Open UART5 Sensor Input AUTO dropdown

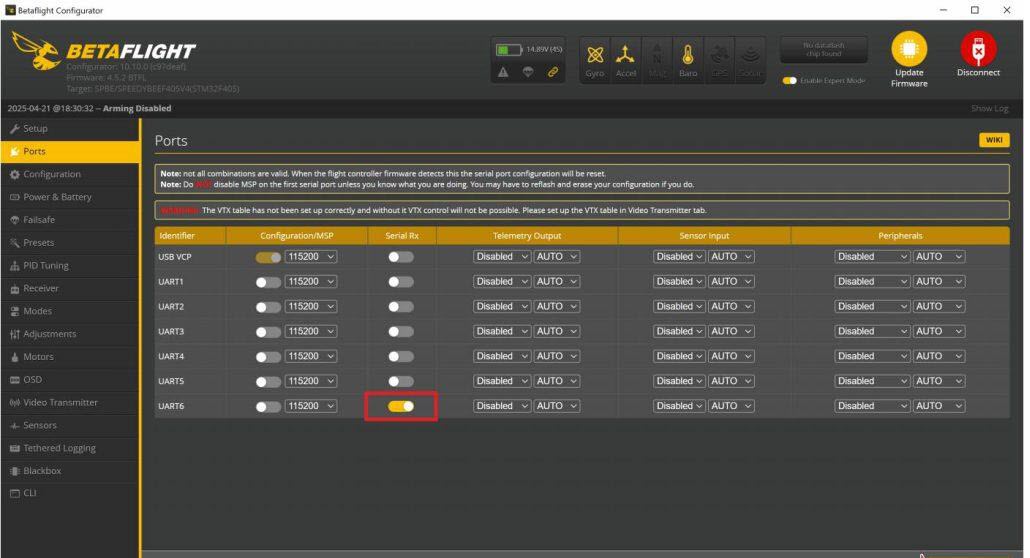click(x=730, y=381)
